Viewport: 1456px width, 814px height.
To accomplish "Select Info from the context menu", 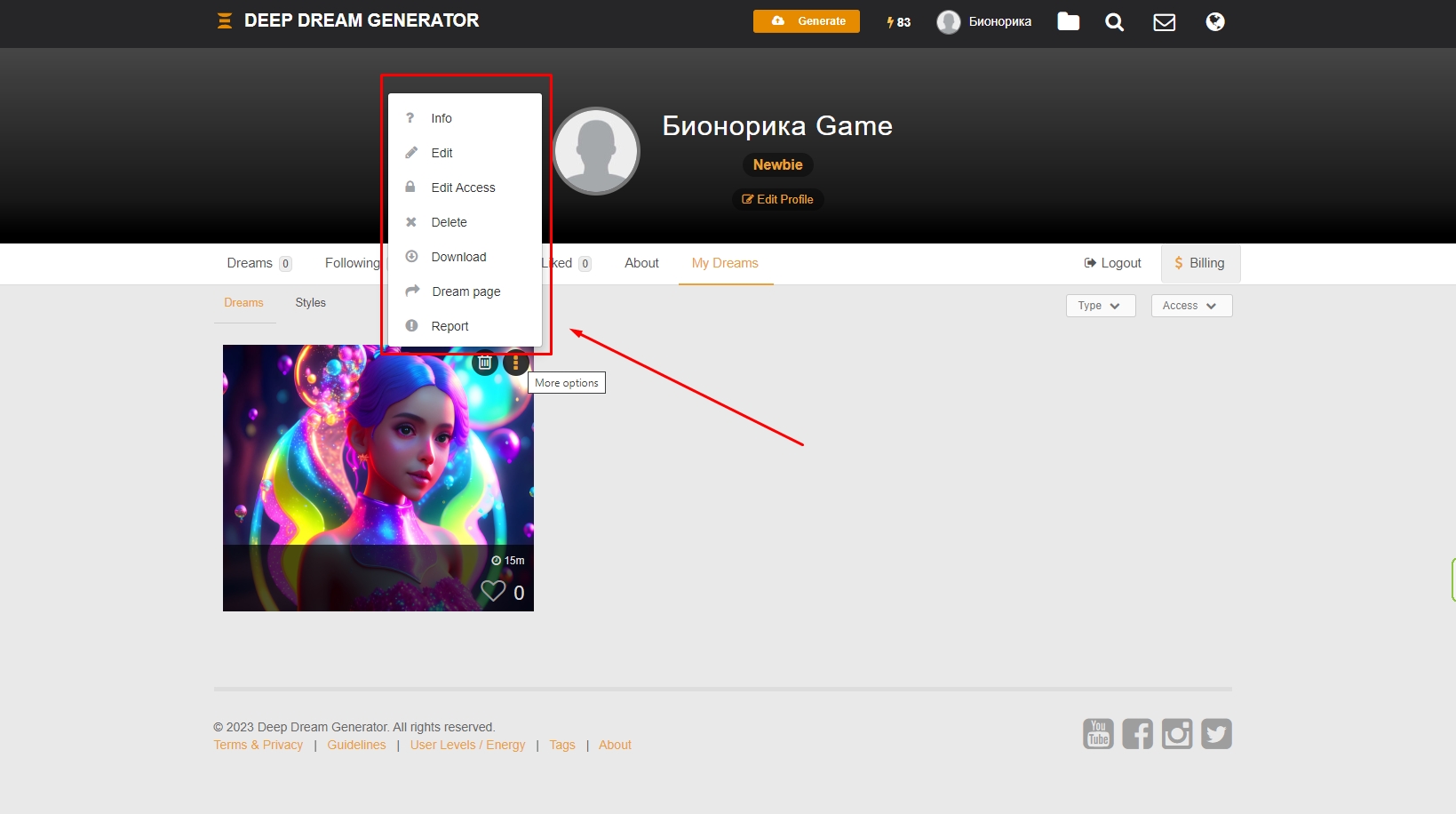I will pyautogui.click(x=465, y=118).
